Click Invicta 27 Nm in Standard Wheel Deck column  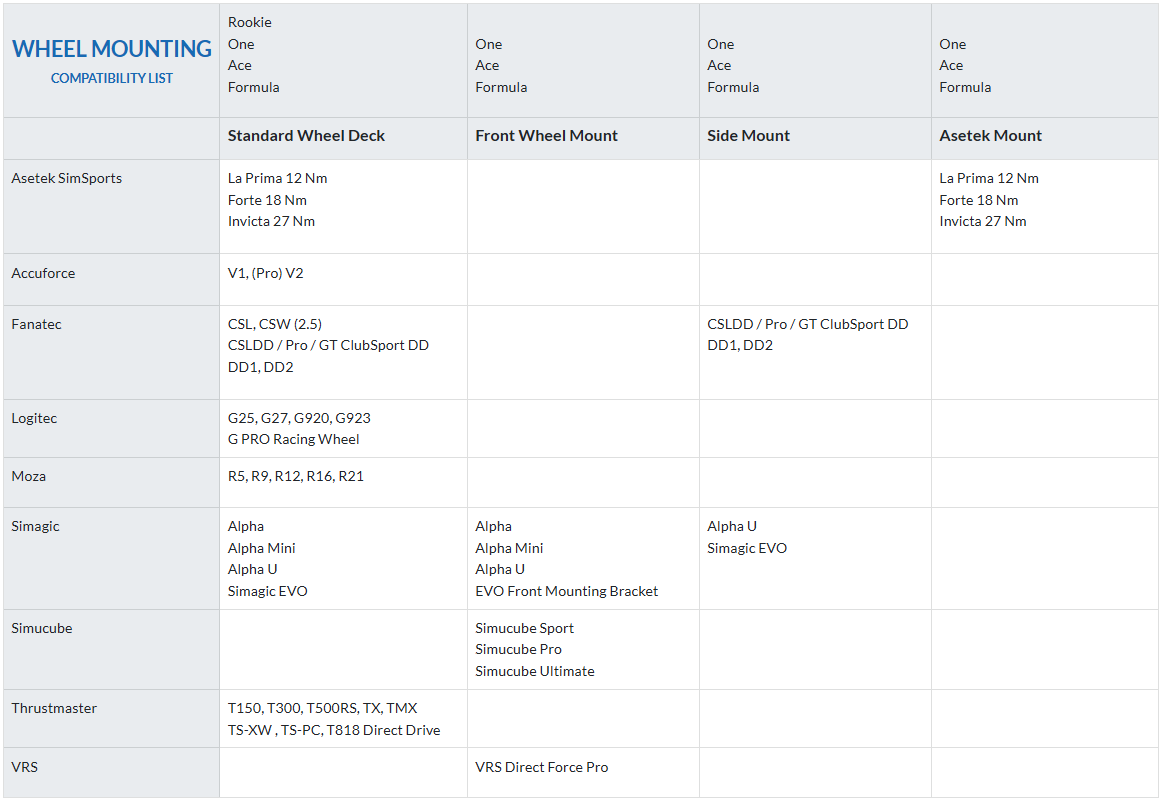[x=270, y=221]
